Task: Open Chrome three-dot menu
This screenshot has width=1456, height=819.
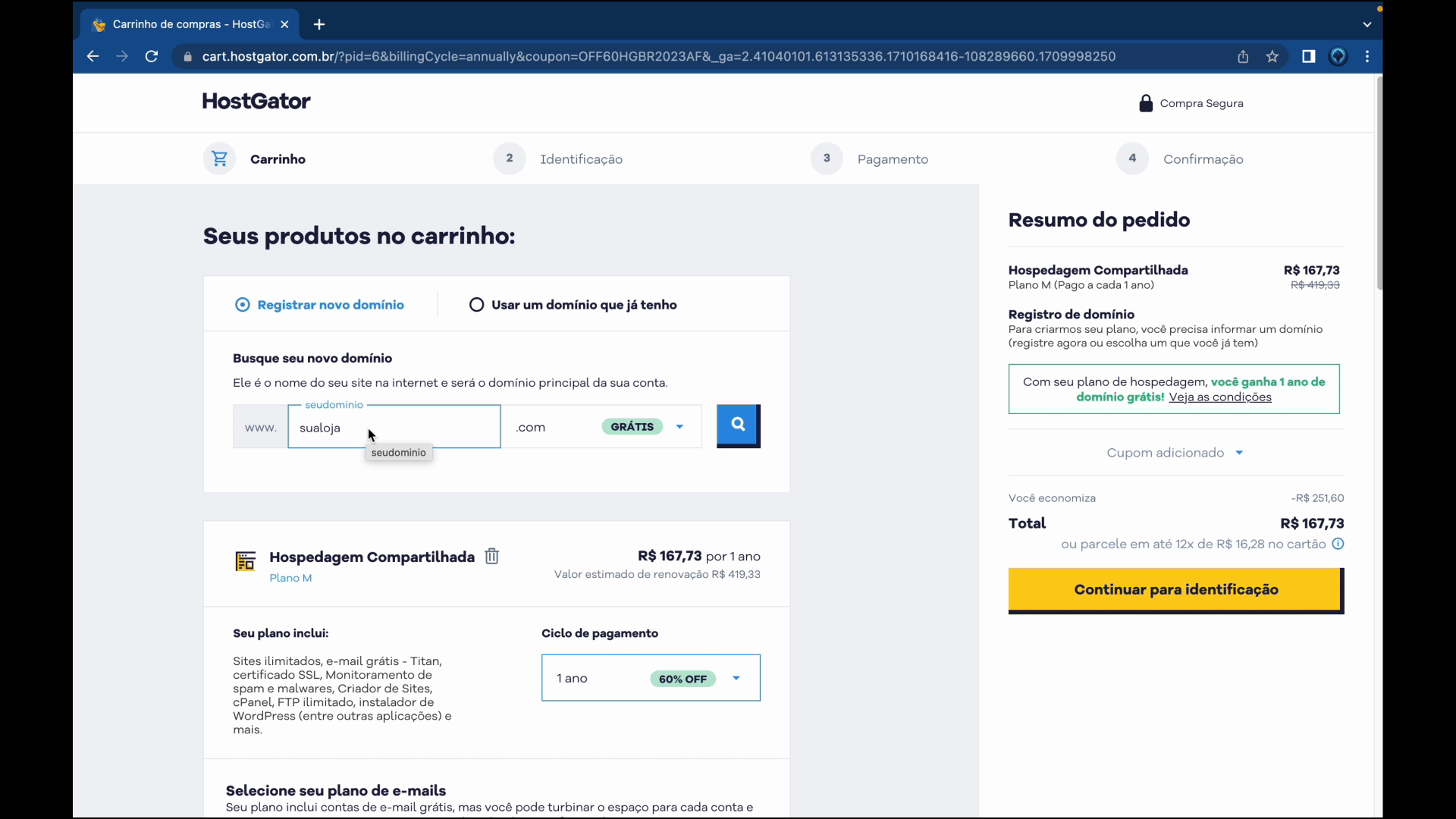Action: [x=1367, y=56]
